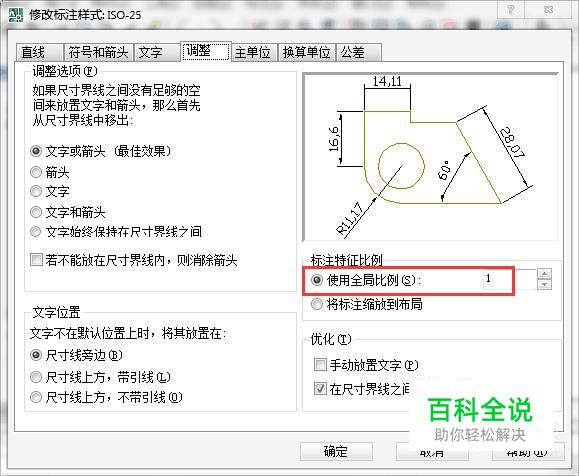Click the global scale value field

coord(510,279)
